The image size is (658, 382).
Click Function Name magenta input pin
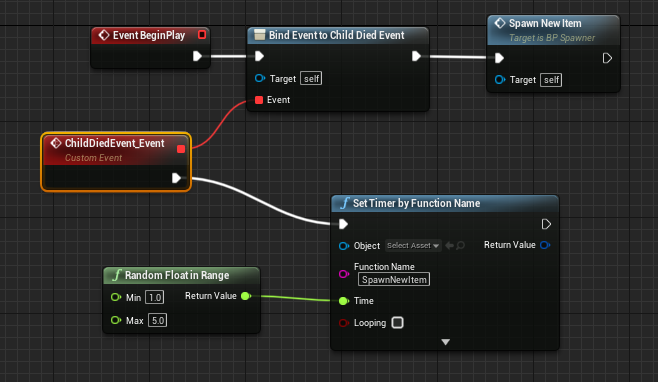click(344, 274)
